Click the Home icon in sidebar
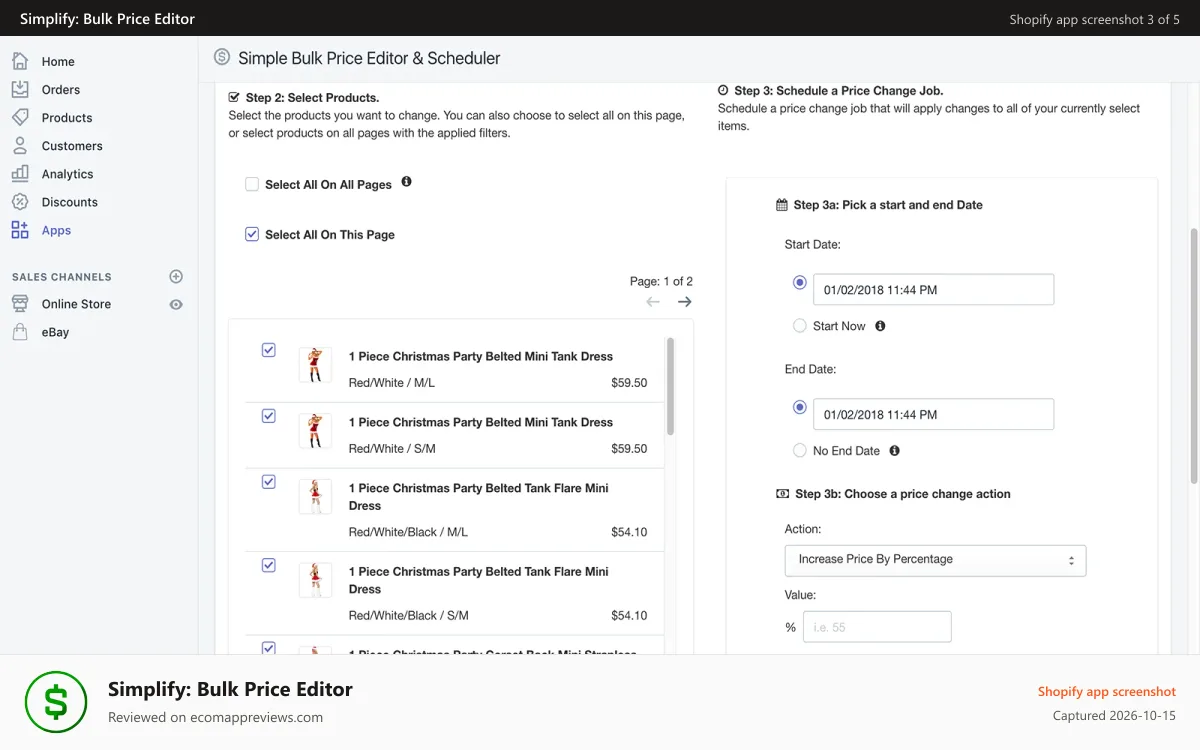 [20, 61]
